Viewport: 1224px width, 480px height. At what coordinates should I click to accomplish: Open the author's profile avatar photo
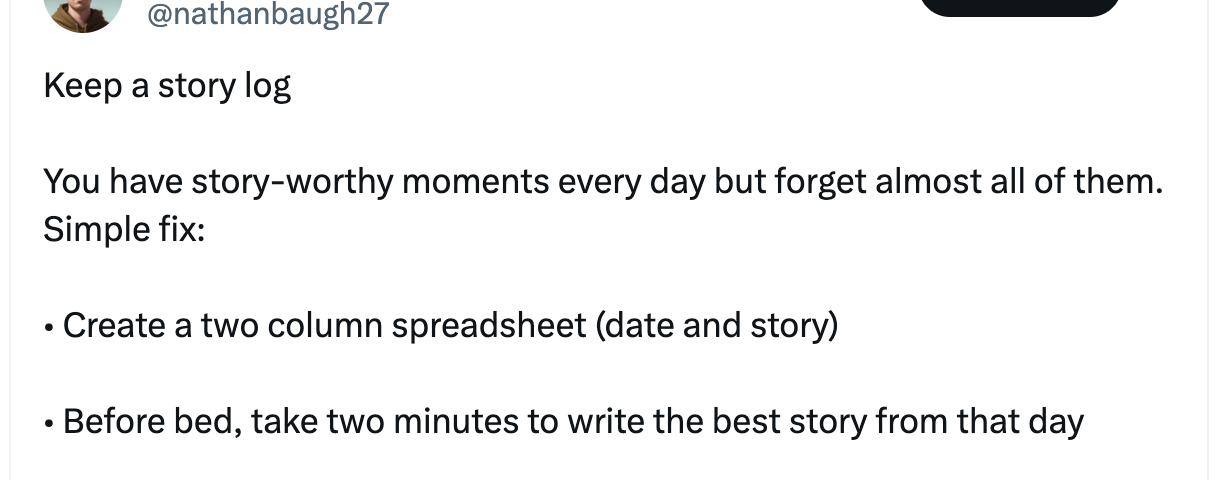click(84, 12)
